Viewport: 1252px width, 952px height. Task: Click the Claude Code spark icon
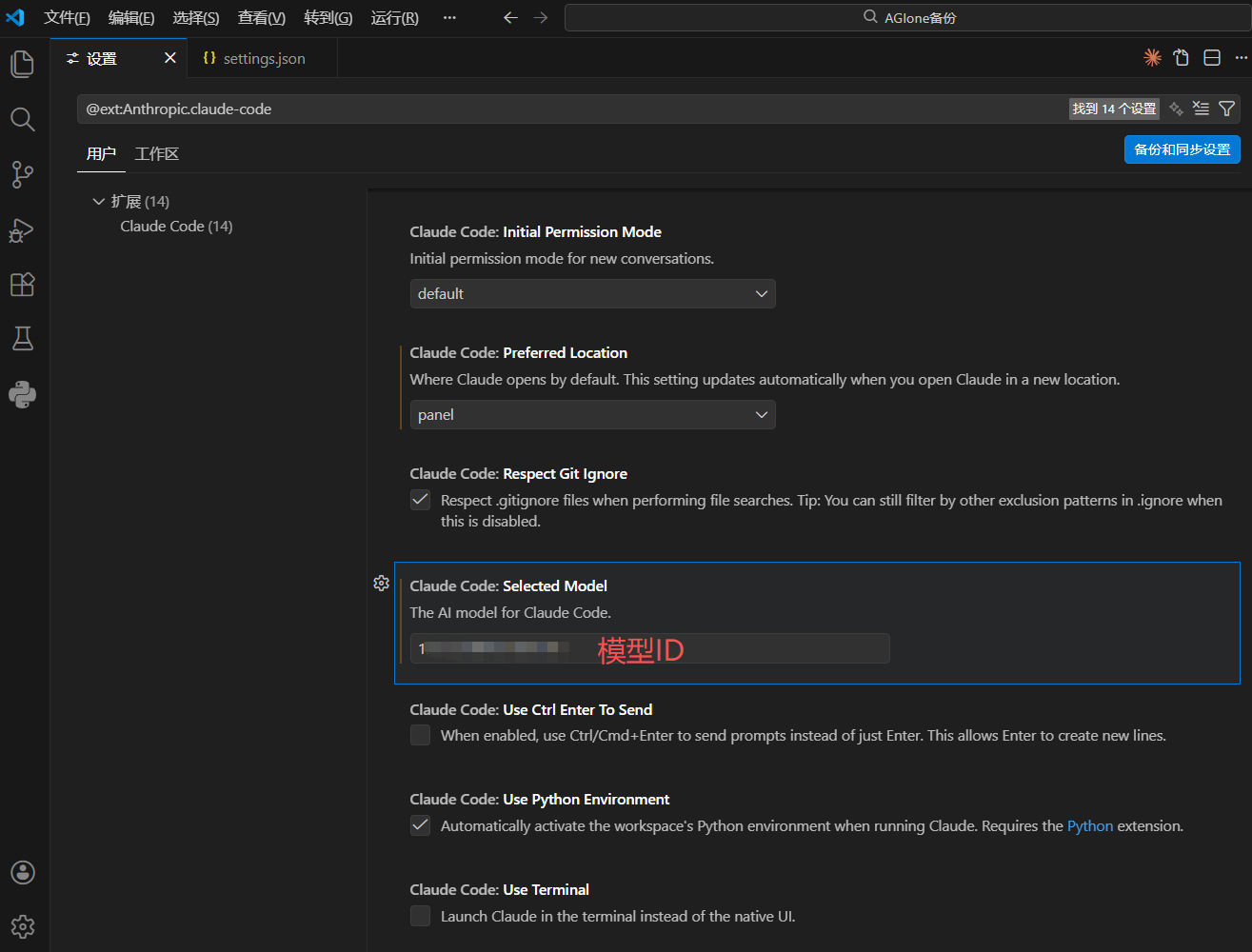[1152, 58]
